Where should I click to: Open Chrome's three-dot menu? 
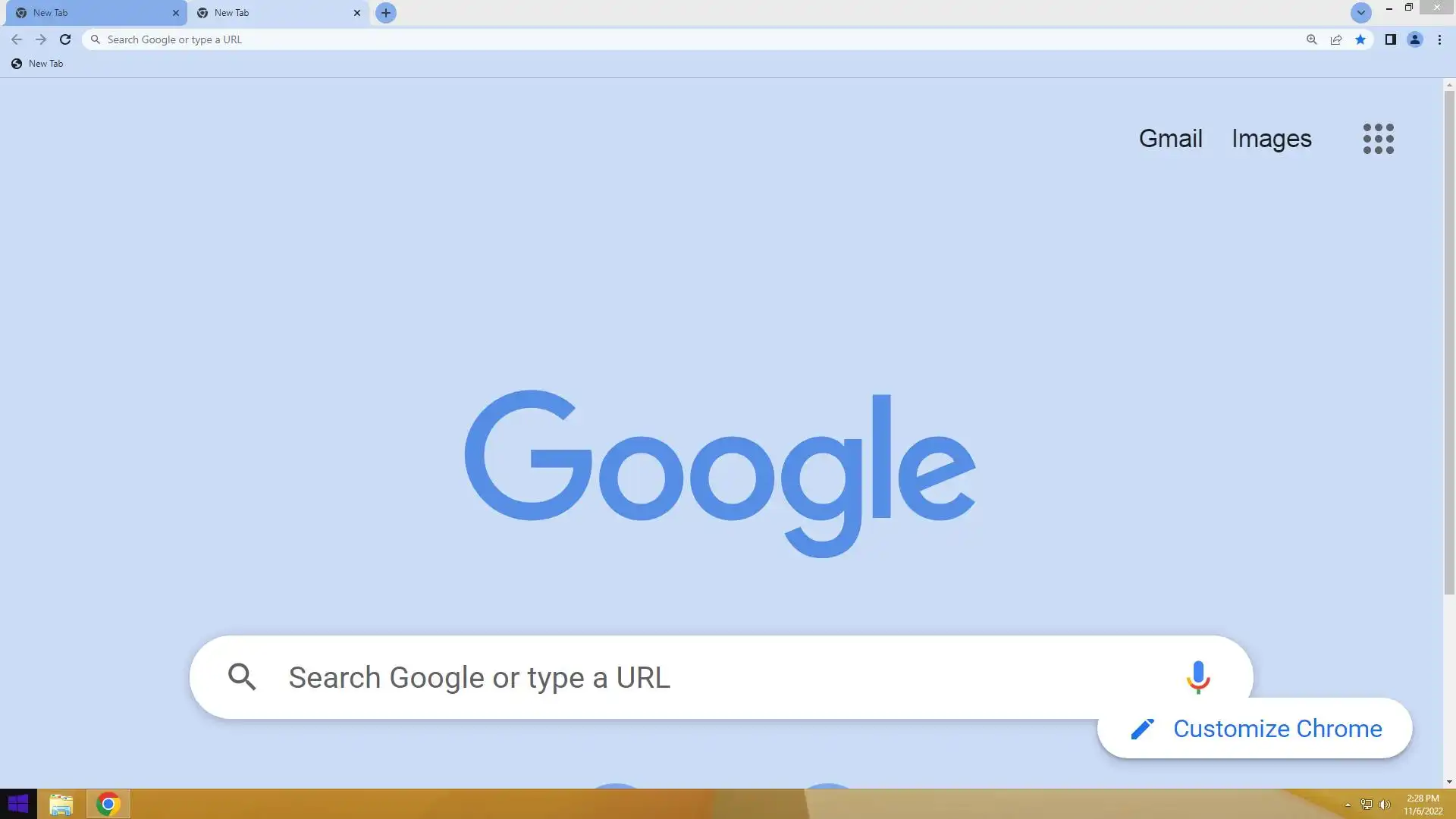[x=1439, y=39]
